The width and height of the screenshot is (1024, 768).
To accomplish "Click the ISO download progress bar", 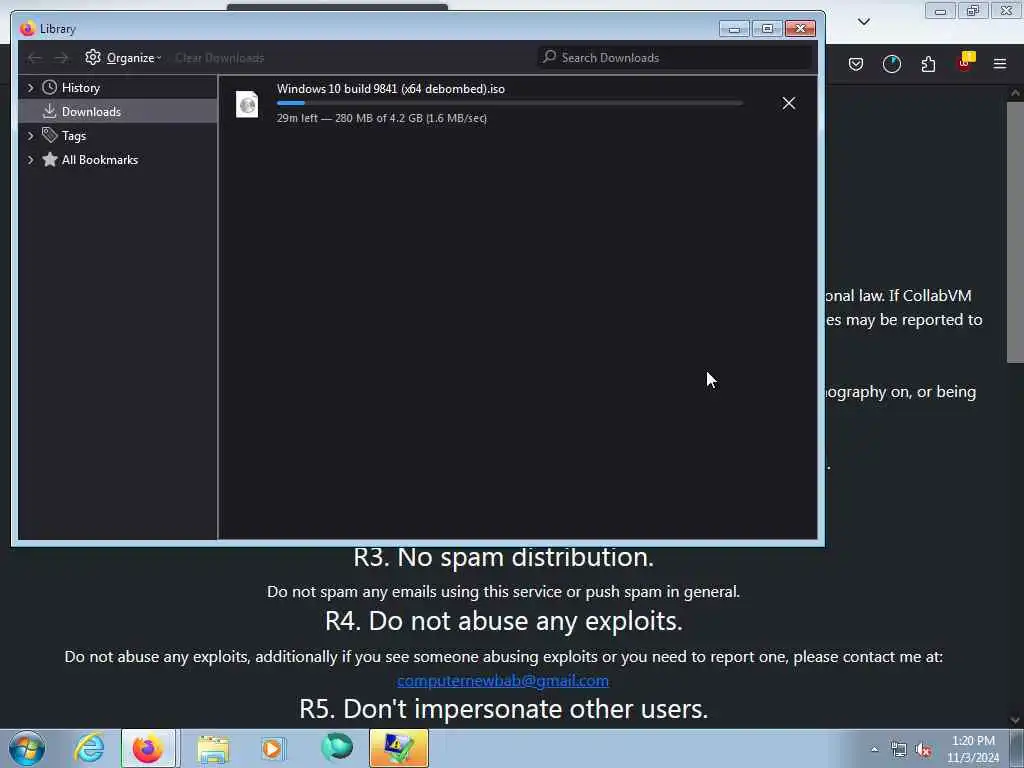I will pyautogui.click(x=509, y=103).
